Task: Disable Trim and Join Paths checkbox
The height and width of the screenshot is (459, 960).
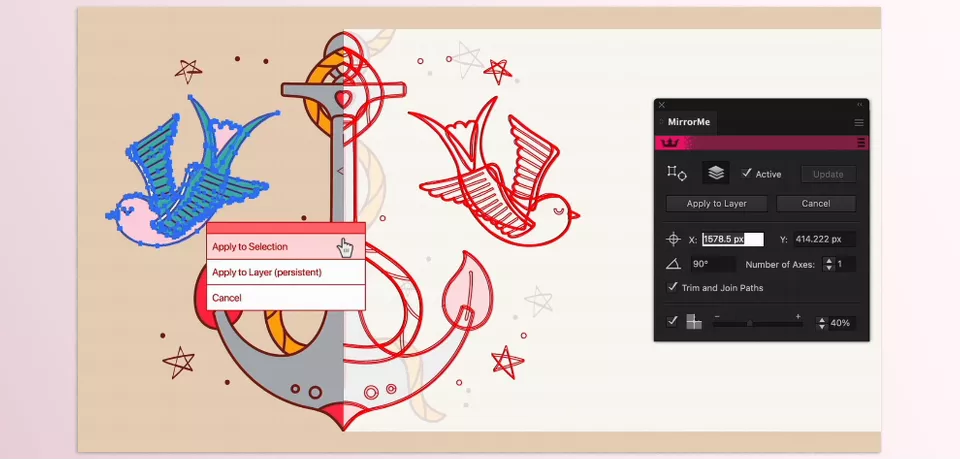Action: click(673, 287)
